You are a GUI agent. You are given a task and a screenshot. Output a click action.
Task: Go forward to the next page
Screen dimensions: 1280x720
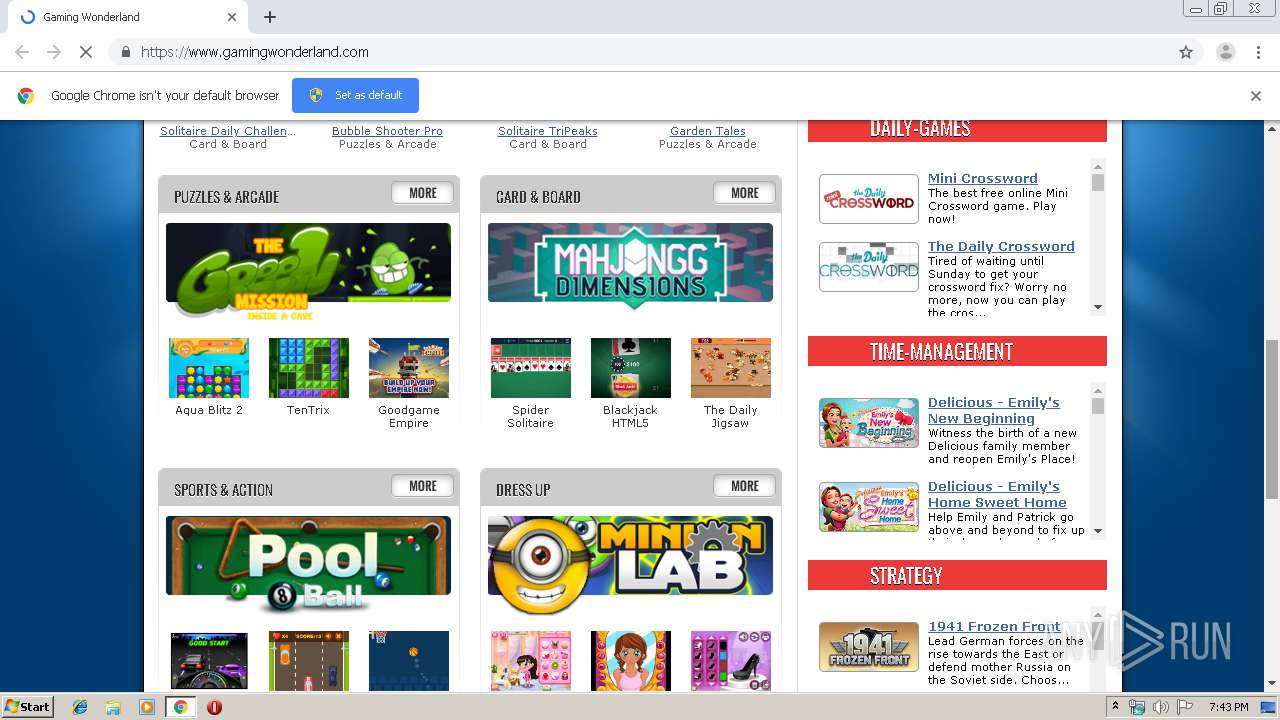click(x=54, y=52)
